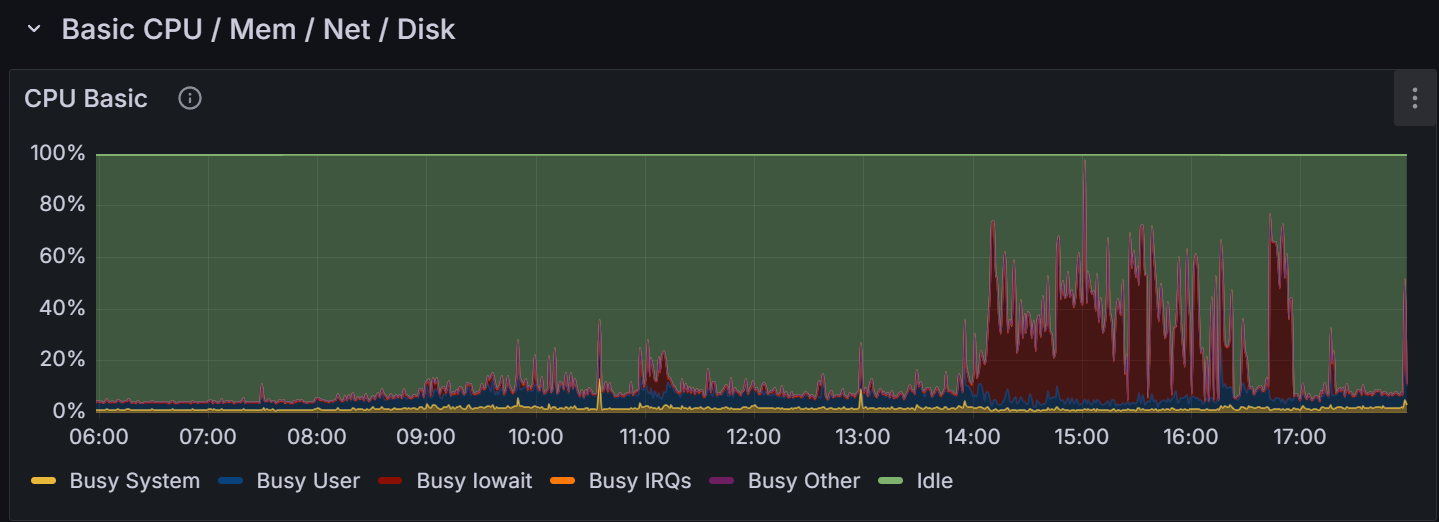Open the CPU Basic panel info tooltip icon
Viewport: 1439px width, 522px height.
pyautogui.click(x=190, y=98)
